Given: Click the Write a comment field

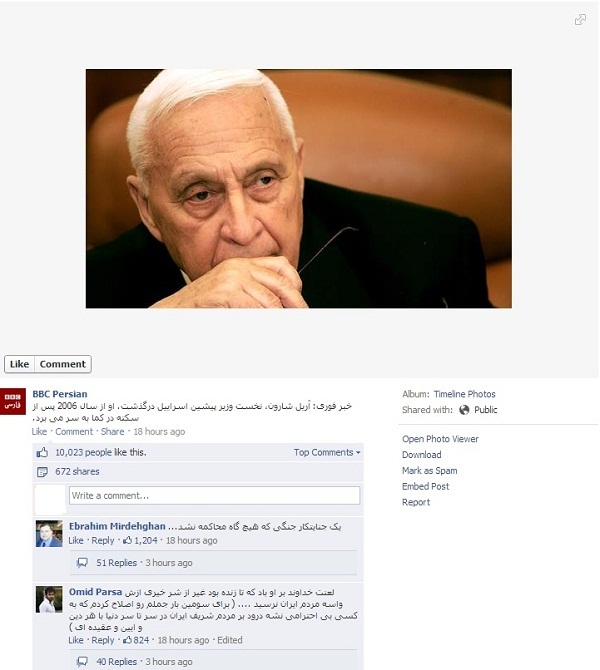Looking at the screenshot, I should 215,496.
